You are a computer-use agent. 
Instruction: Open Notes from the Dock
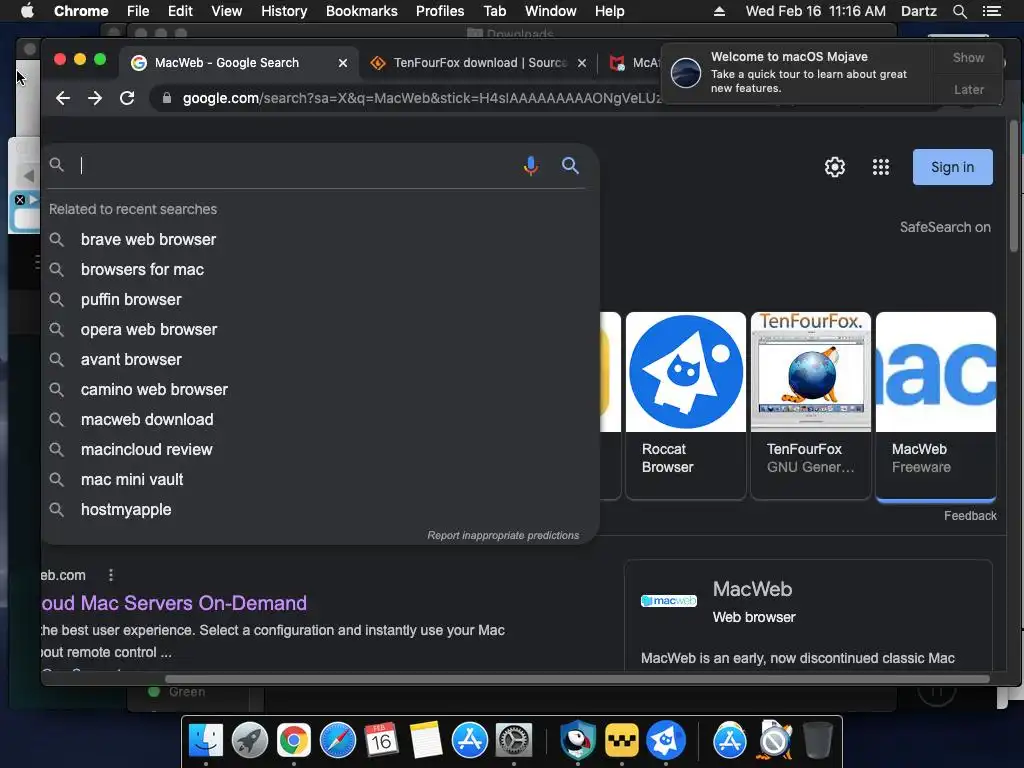click(x=426, y=741)
